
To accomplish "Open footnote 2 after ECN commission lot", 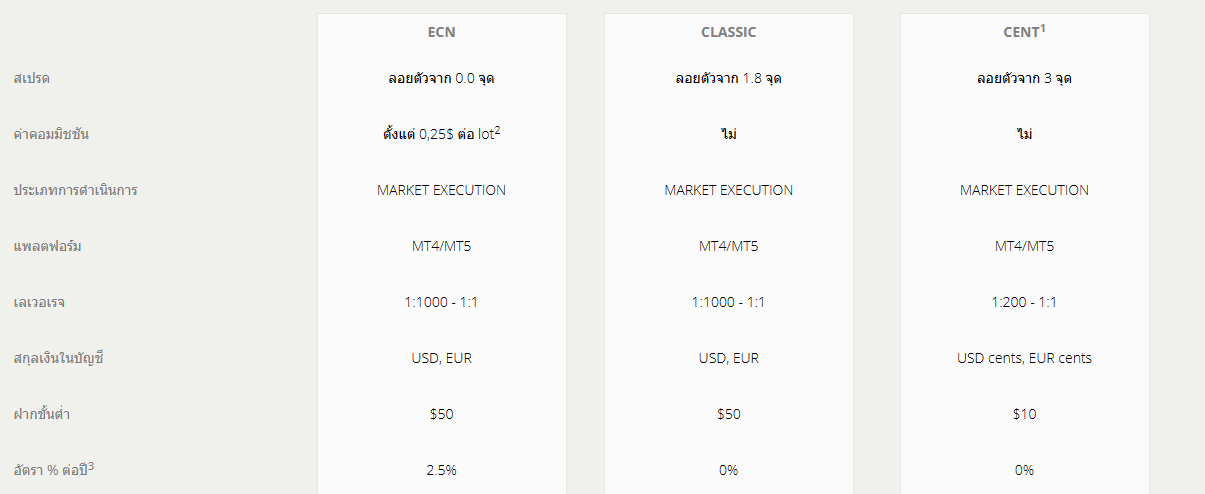I will click(497, 128).
